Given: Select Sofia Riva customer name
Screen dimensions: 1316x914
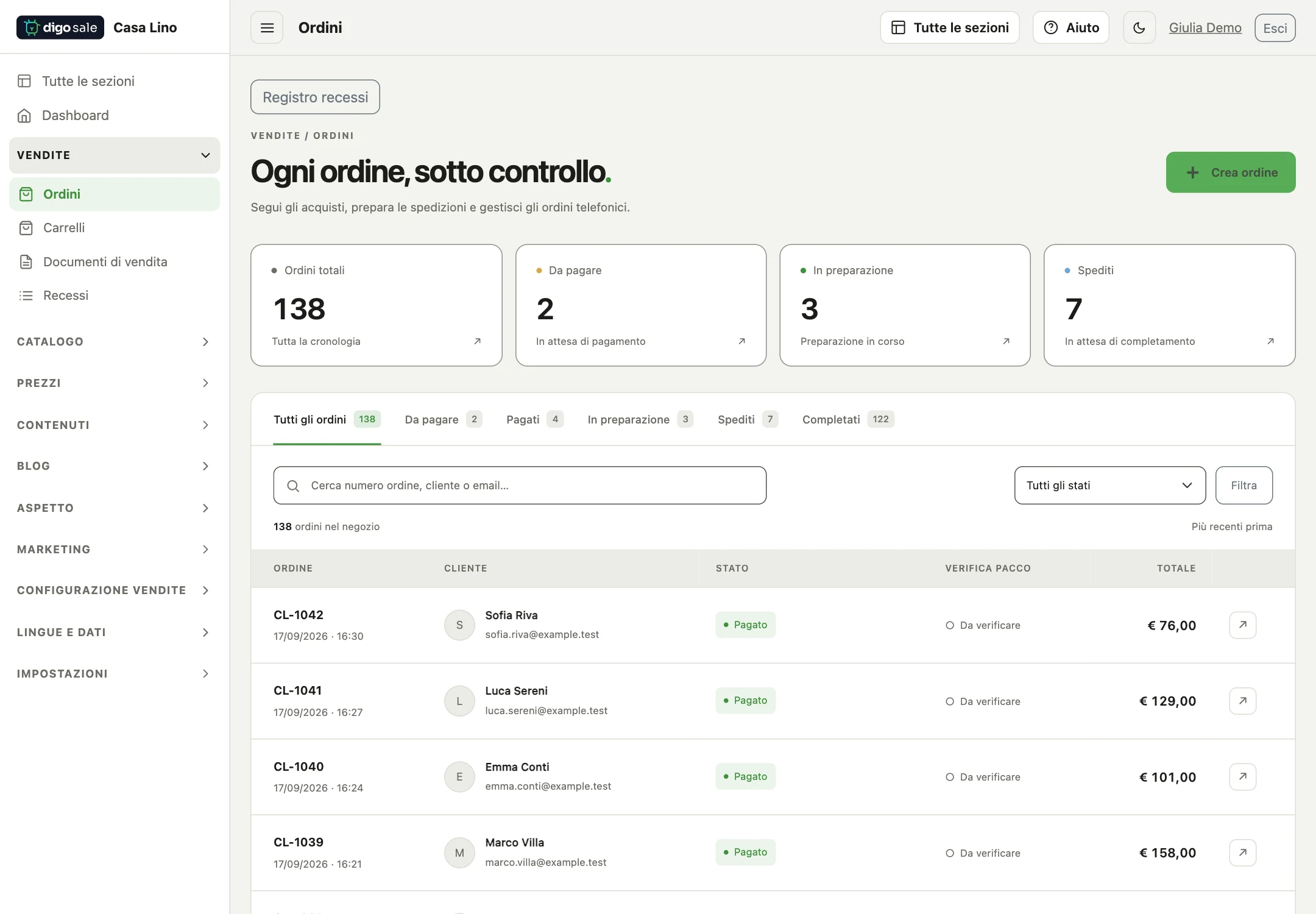Looking at the screenshot, I should [511, 615].
